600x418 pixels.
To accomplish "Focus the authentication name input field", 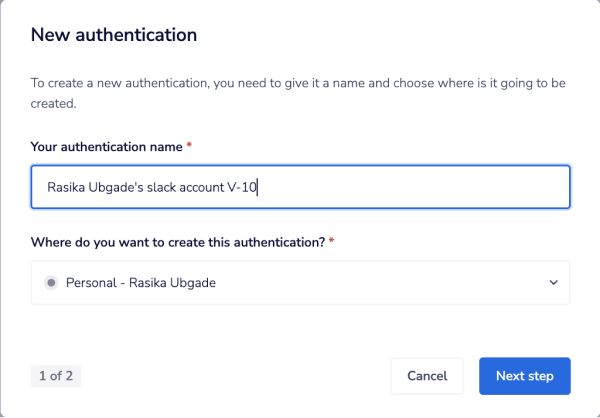I will click(x=400, y=187).
